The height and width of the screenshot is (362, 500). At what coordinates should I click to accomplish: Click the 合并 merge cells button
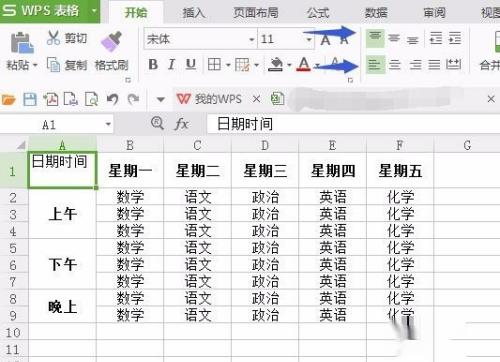click(490, 64)
